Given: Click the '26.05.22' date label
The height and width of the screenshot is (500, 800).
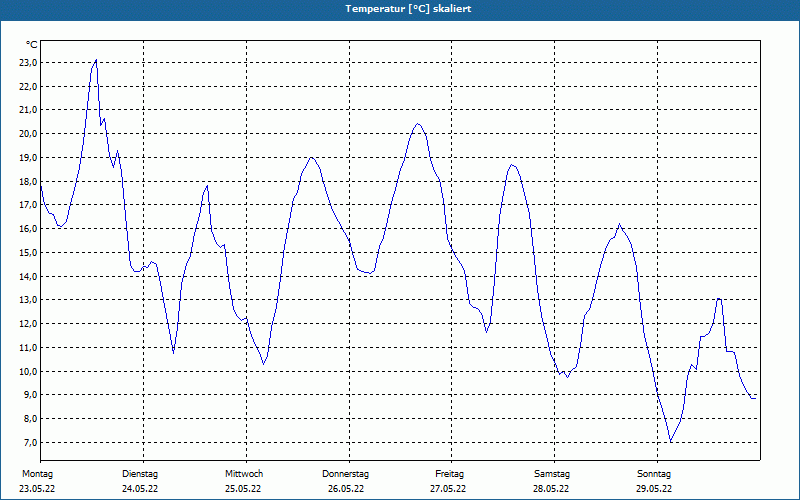Looking at the screenshot, I should [346, 489].
